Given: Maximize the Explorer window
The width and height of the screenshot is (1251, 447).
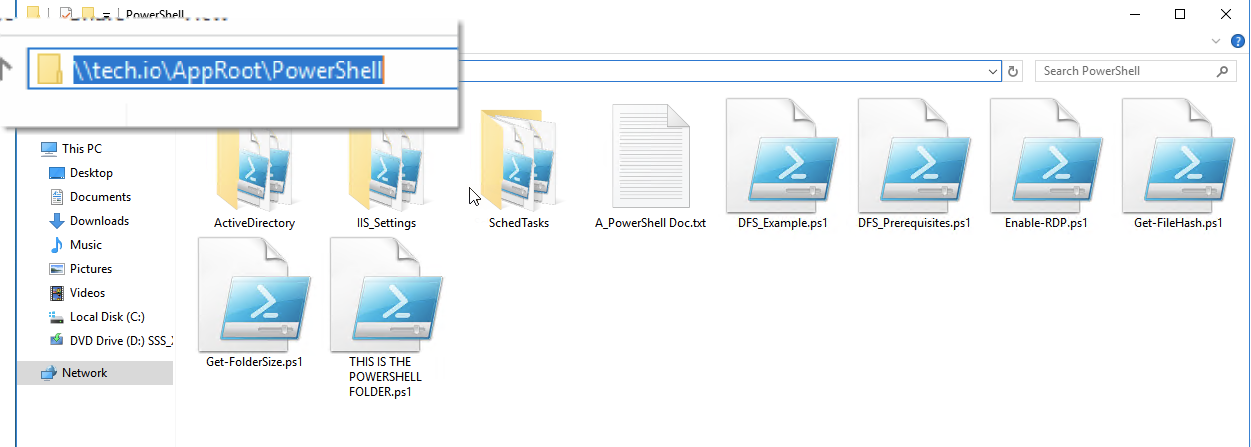Looking at the screenshot, I should point(1180,14).
